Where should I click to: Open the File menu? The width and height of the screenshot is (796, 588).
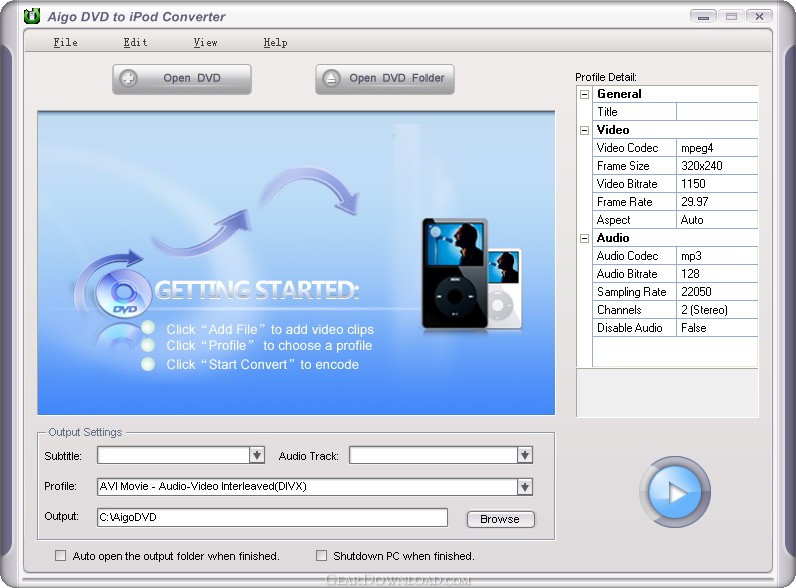[65, 43]
